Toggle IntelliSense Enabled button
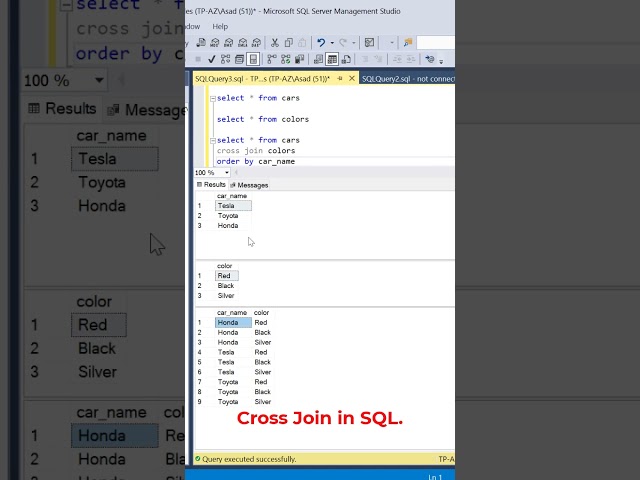Viewport: 640px width, 480px height. (253, 60)
